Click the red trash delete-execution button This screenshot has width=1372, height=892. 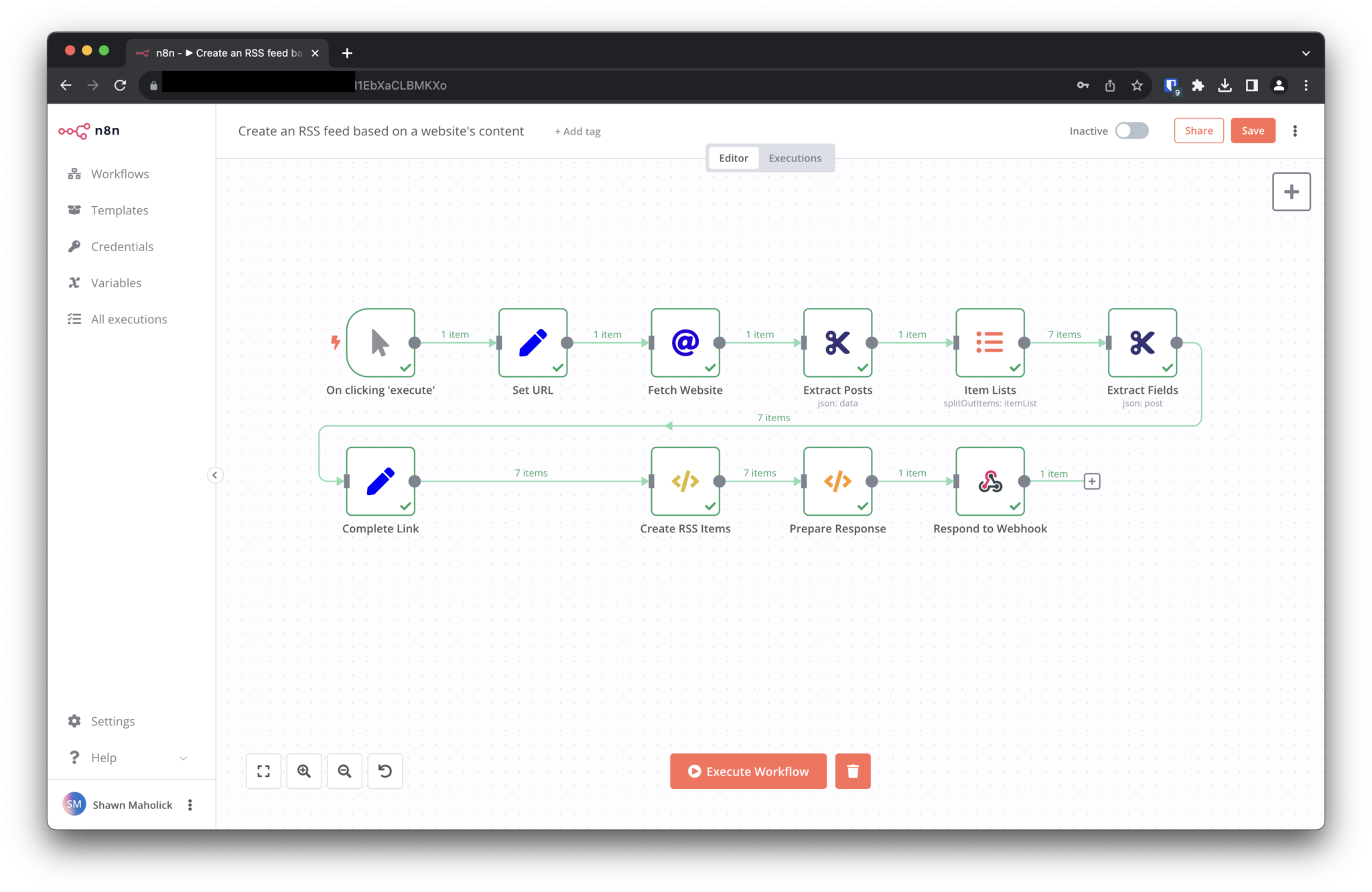[852, 771]
